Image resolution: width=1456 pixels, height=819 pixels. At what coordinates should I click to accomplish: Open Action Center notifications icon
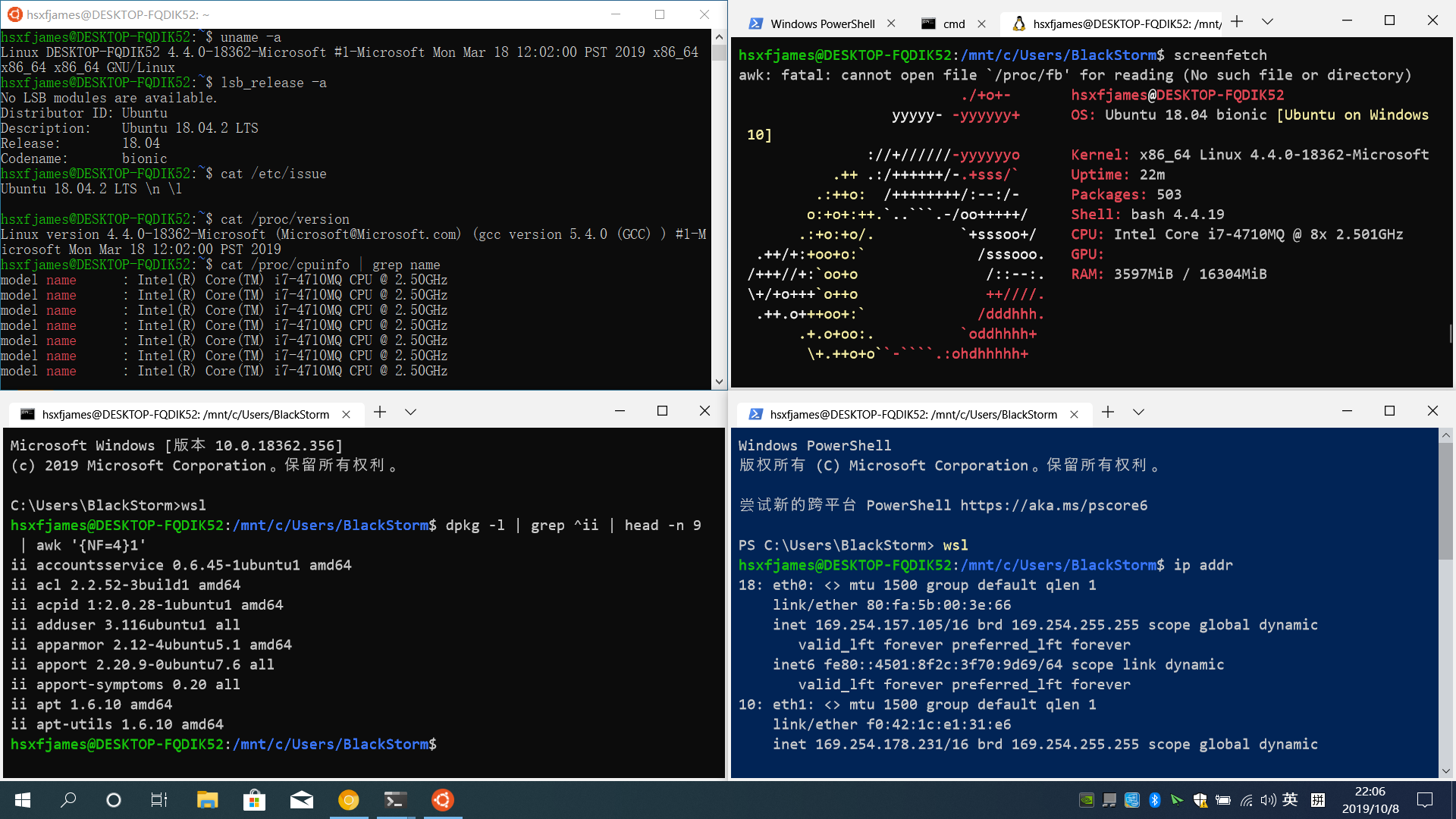tap(1425, 800)
